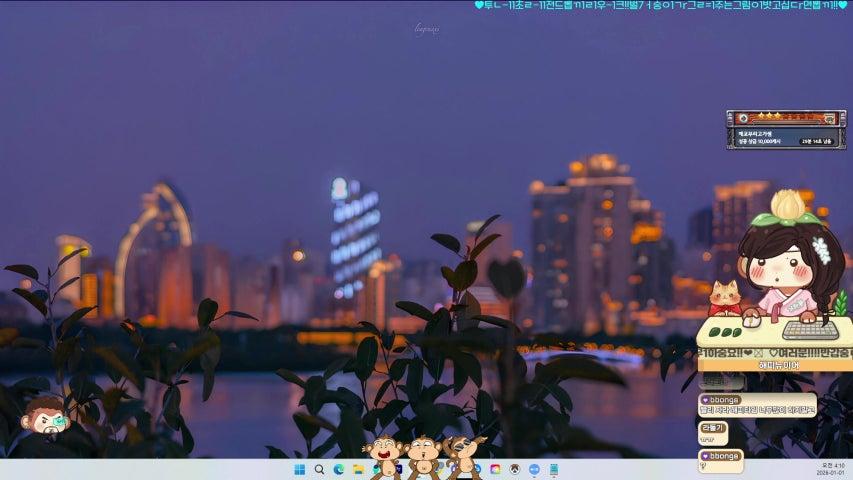Open the teal phone-shaped taskbar app
This screenshot has width=853, height=480.
554,470
